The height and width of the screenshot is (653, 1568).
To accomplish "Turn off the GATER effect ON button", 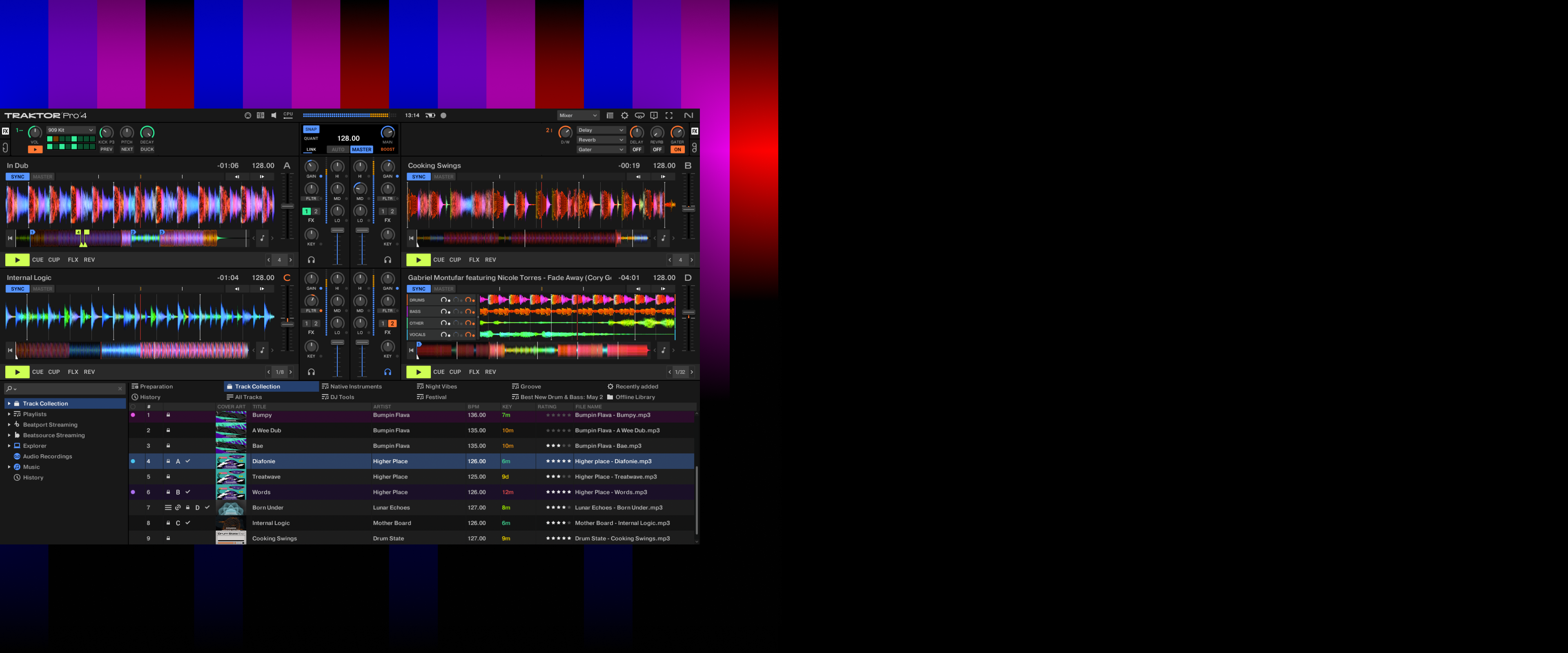I will click(x=677, y=150).
